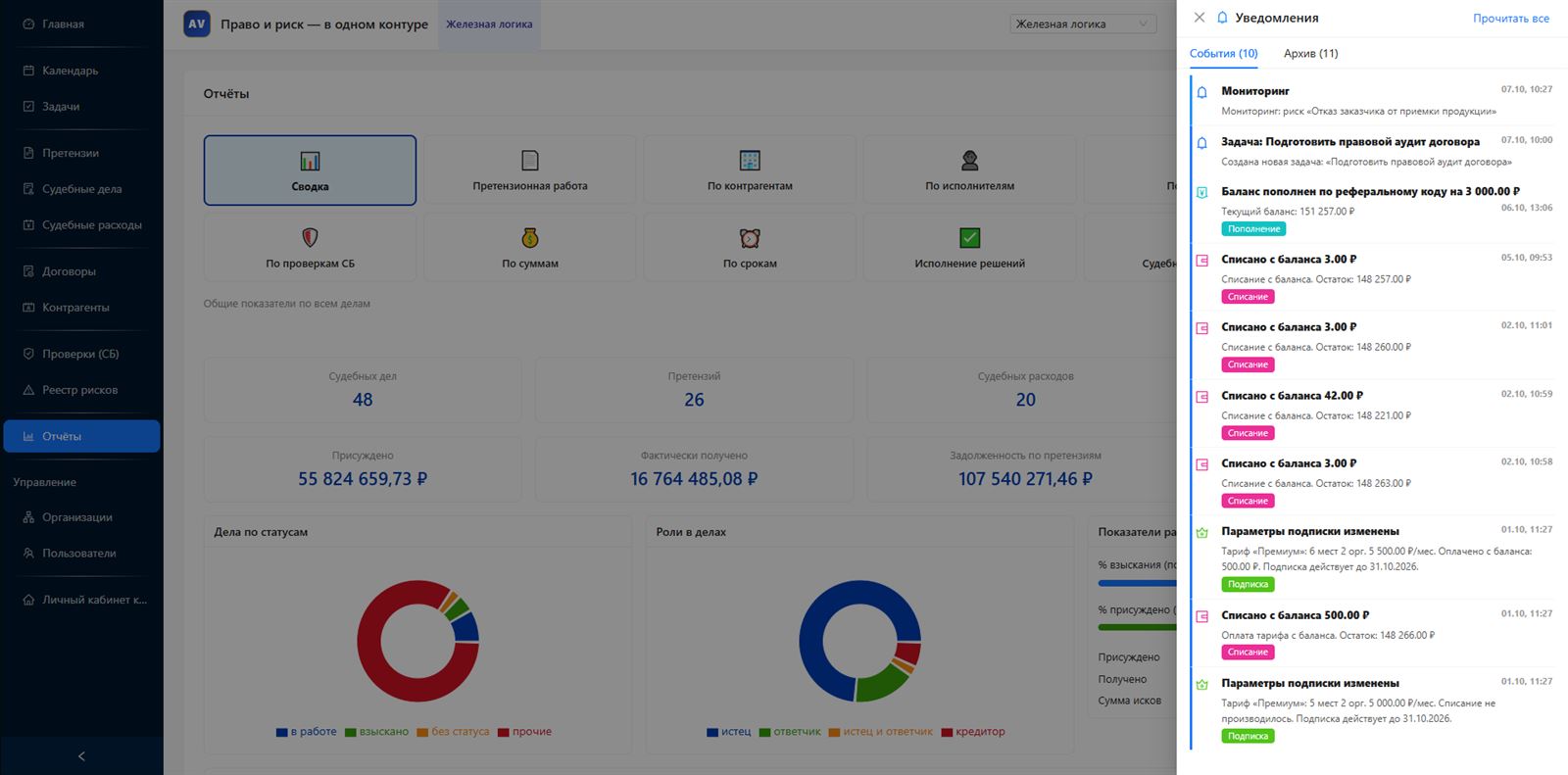Click subscription icon of 6 мест notification
Viewport: 1568px width, 775px height.
click(1202, 533)
